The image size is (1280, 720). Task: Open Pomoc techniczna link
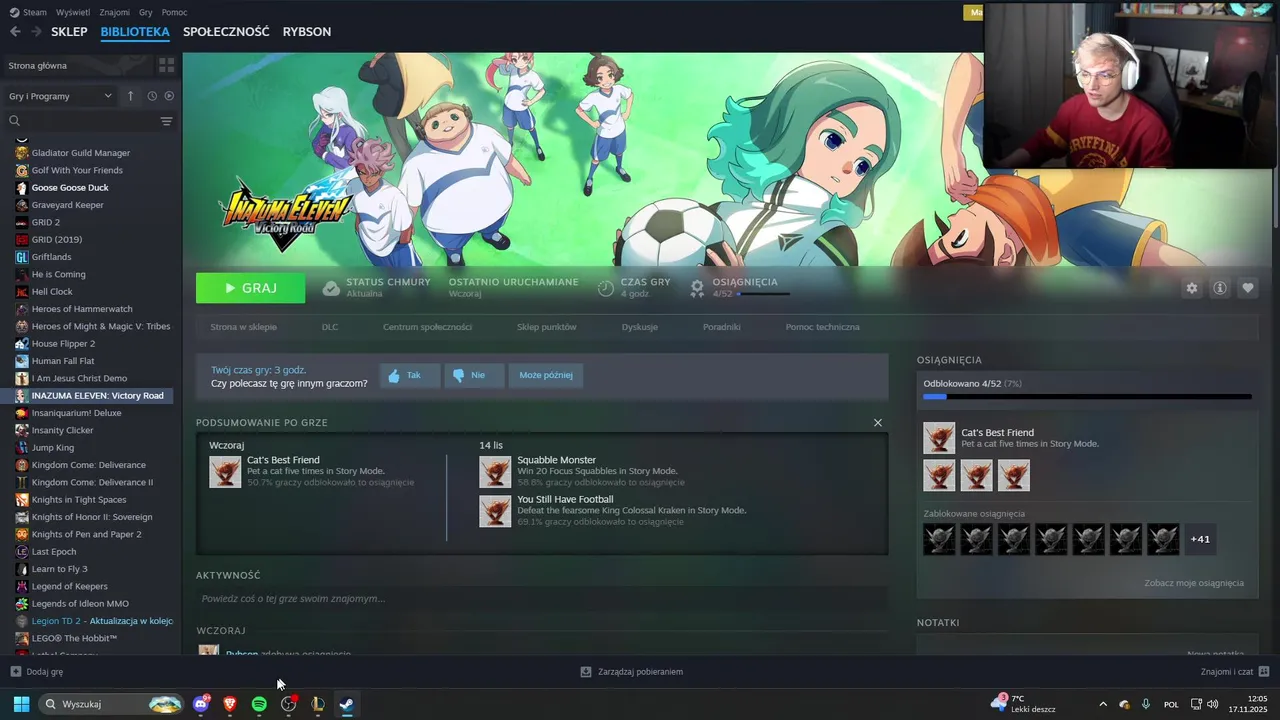(823, 327)
